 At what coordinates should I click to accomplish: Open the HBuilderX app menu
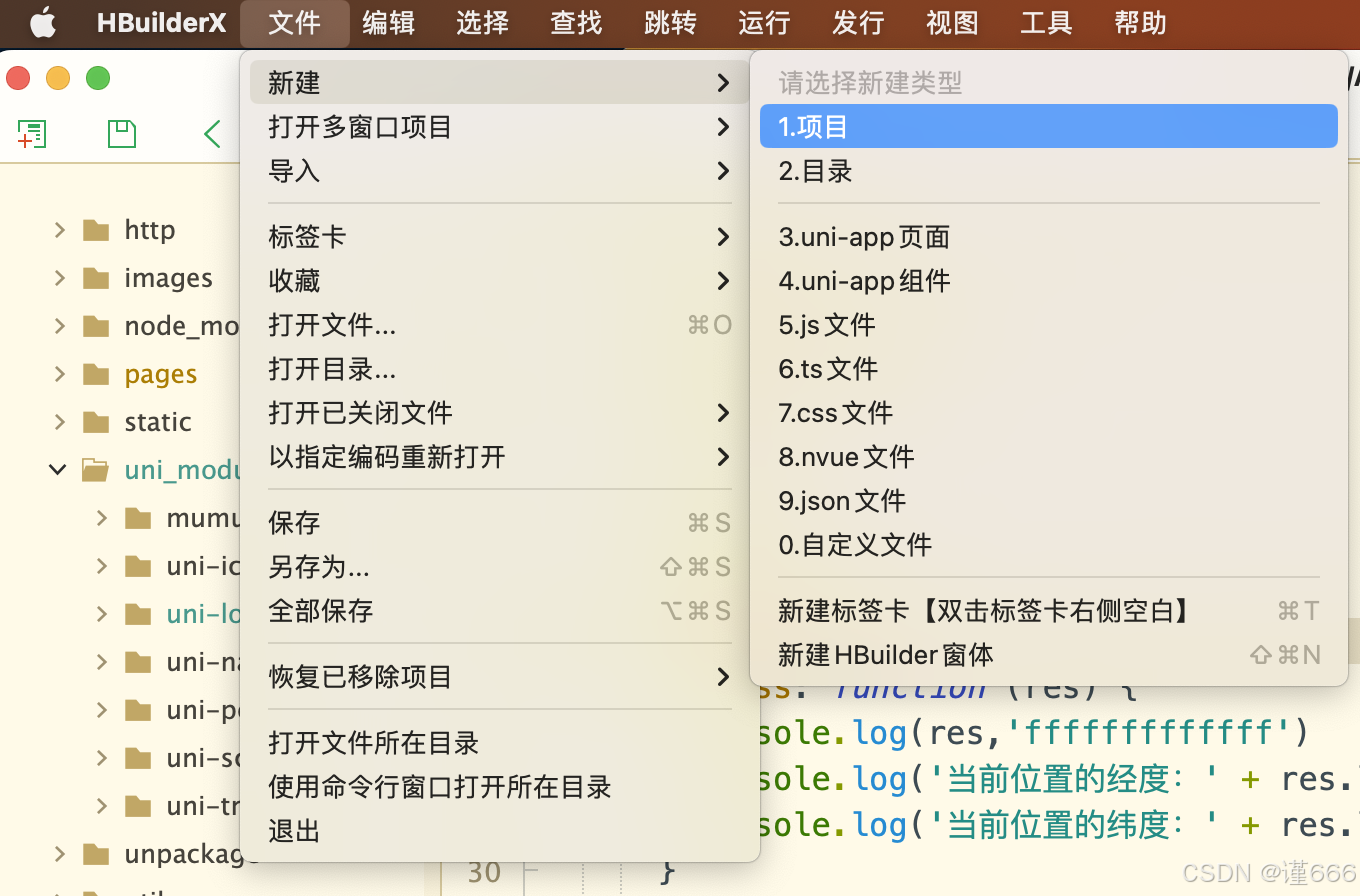pos(161,22)
